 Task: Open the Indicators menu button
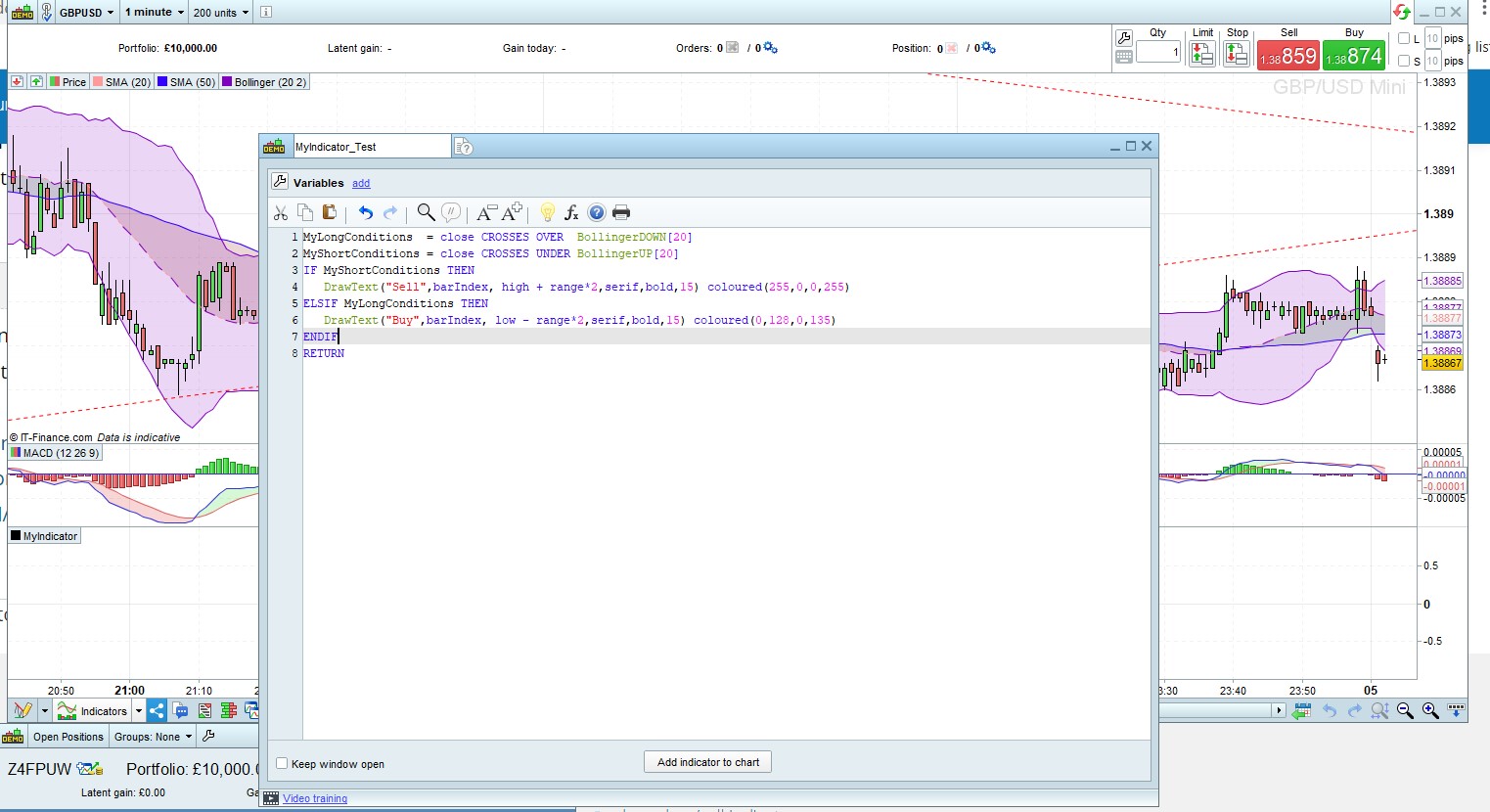coord(94,711)
